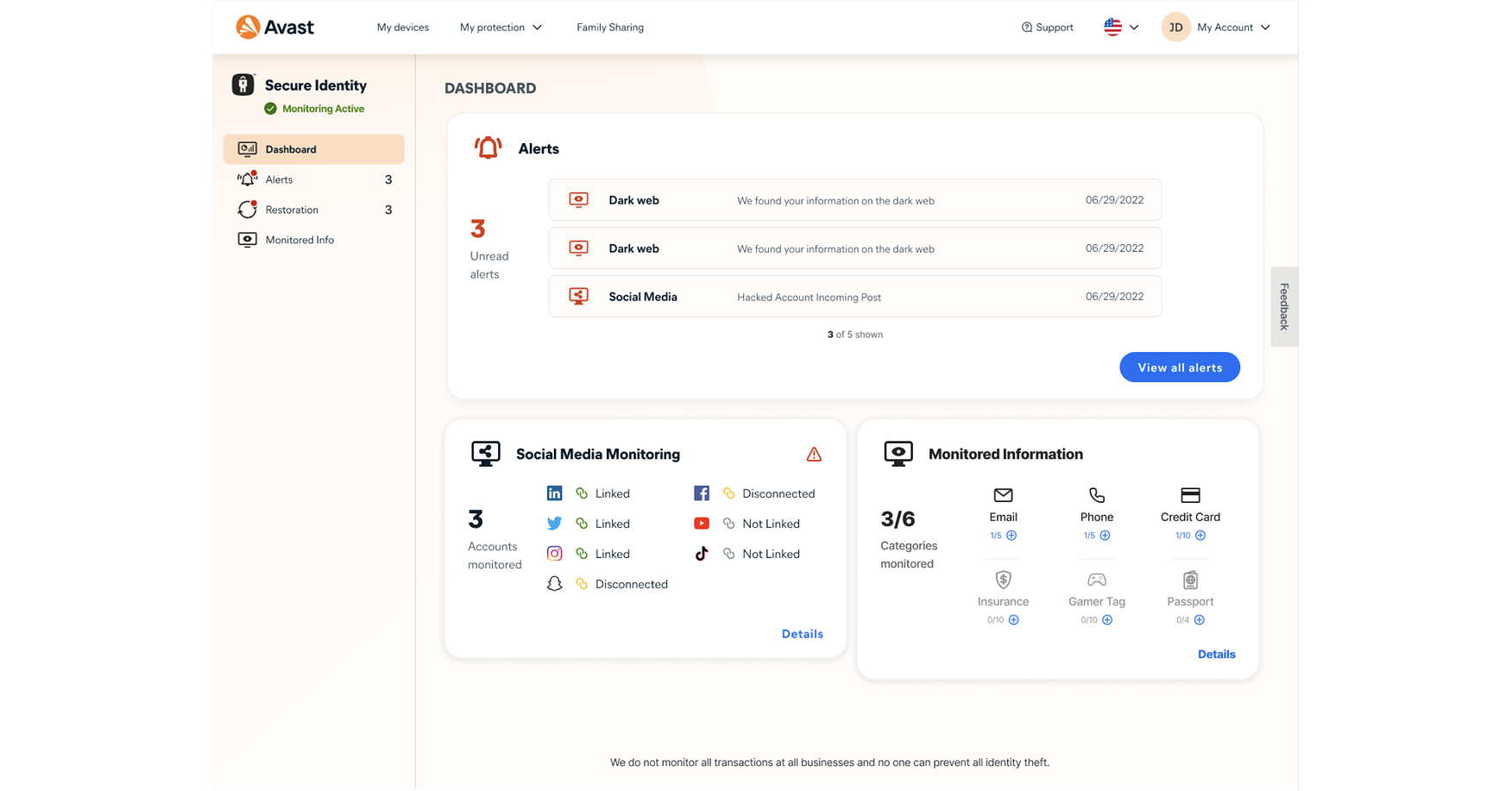Screen dimensions: 1512x791
Task: Open Alerts in the sidebar
Action: tap(314, 179)
